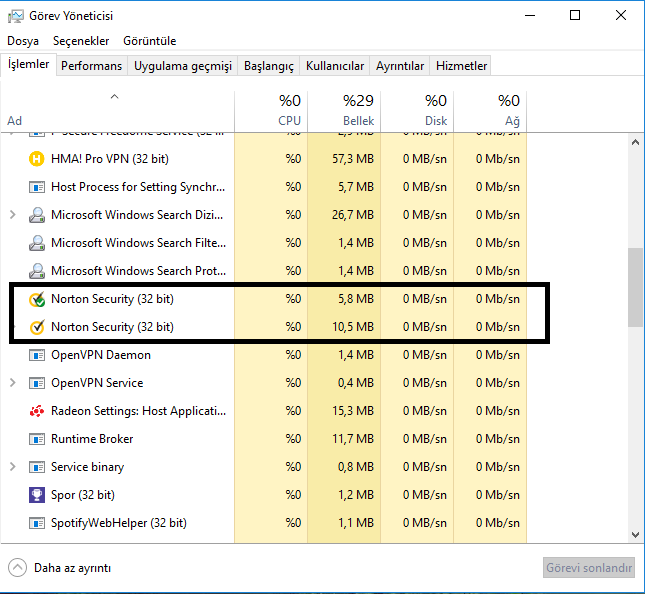Open the Seçenekler menu
The height and width of the screenshot is (594, 645).
tap(81, 41)
